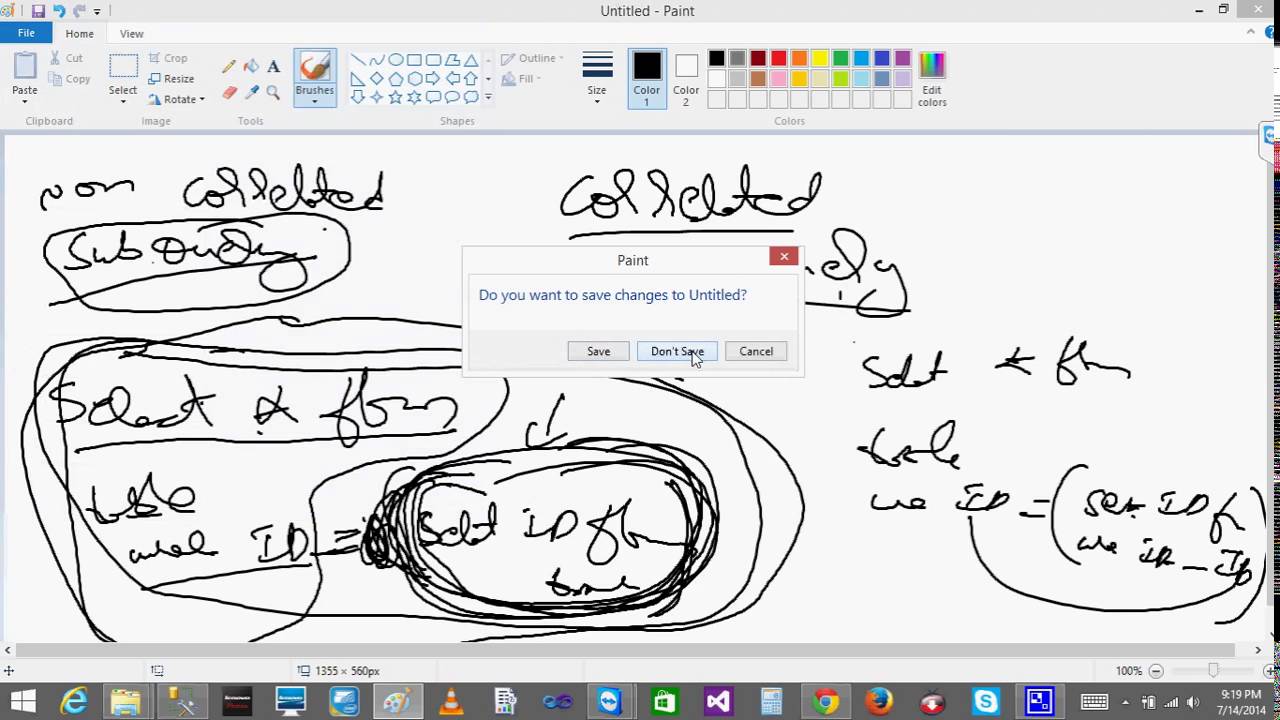Click the Select rectangle icon
The image size is (1280, 720).
tap(123, 67)
